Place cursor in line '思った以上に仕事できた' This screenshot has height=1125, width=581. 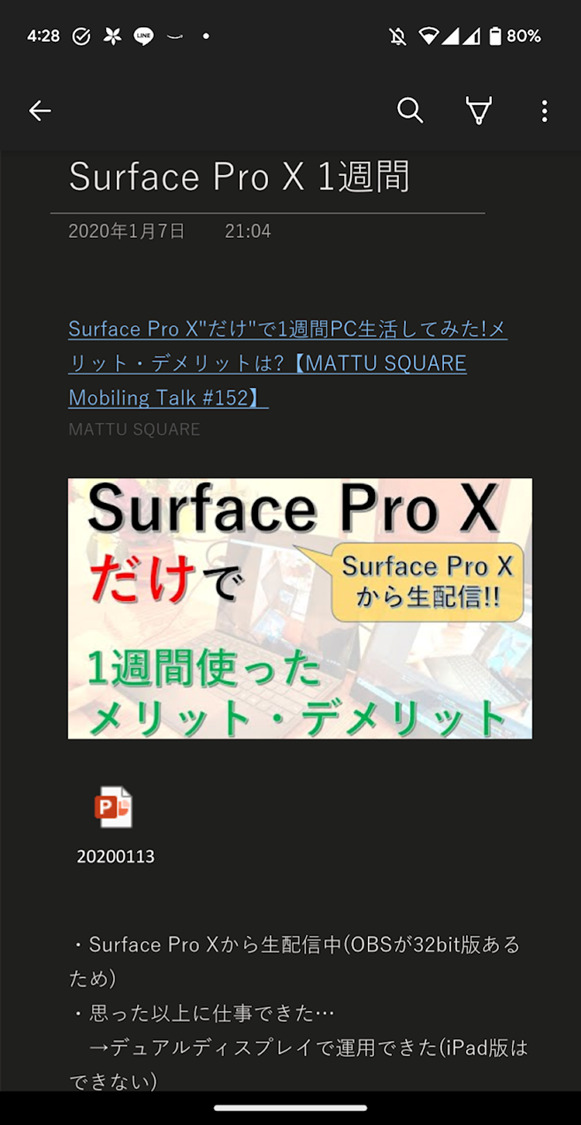pos(202,1014)
